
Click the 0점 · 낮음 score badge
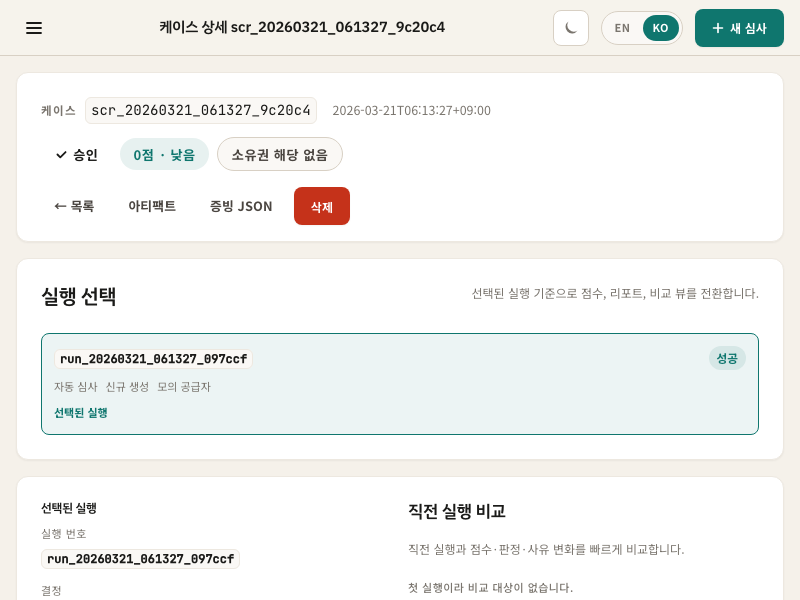164,154
